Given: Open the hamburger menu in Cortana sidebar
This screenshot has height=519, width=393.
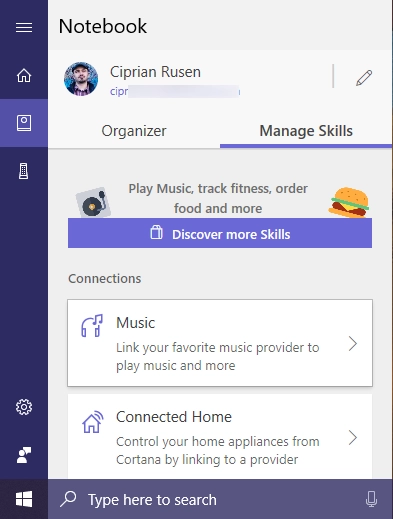Looking at the screenshot, I should [x=24, y=27].
